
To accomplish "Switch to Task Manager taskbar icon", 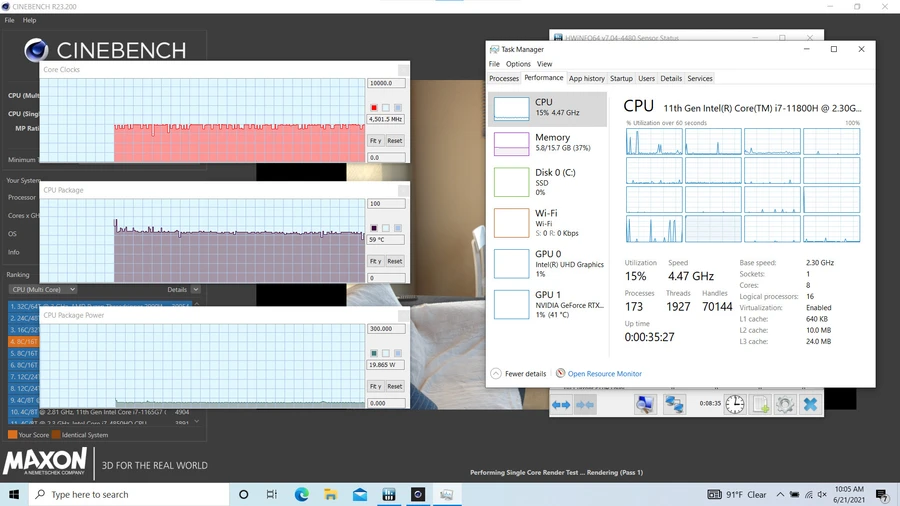I will pyautogui.click(x=447, y=495).
